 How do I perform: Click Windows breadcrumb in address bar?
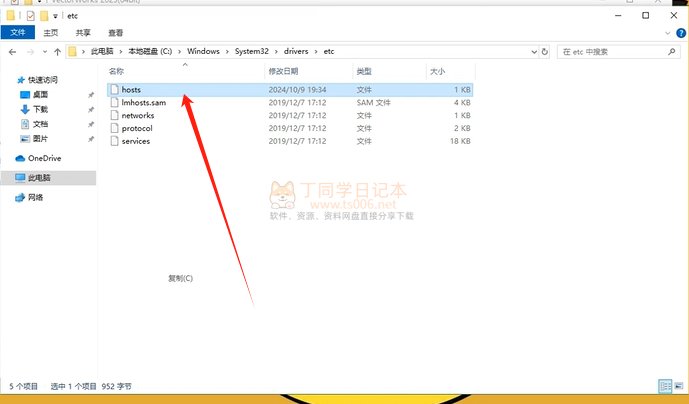tap(203, 51)
